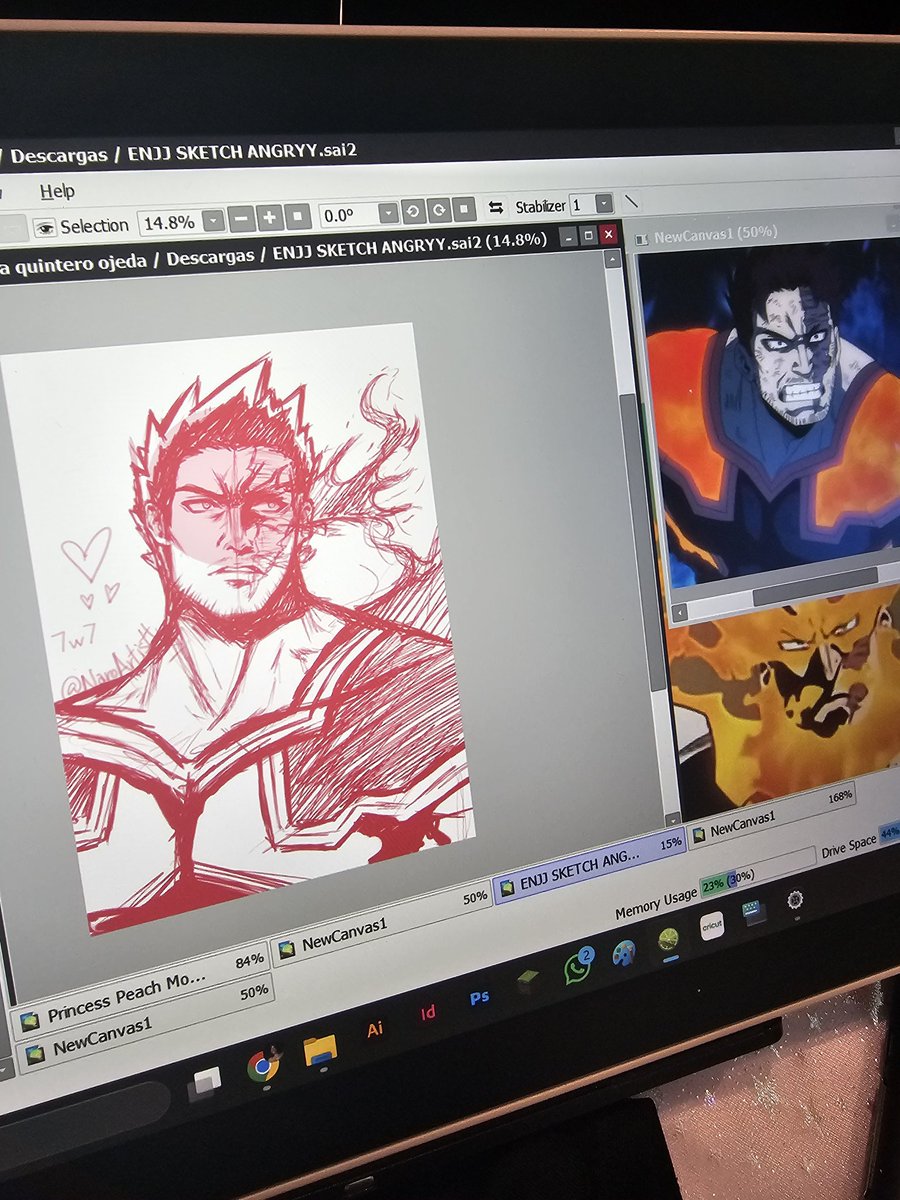
Task: Open Google Chrome from the taskbar
Action: (x=263, y=1066)
